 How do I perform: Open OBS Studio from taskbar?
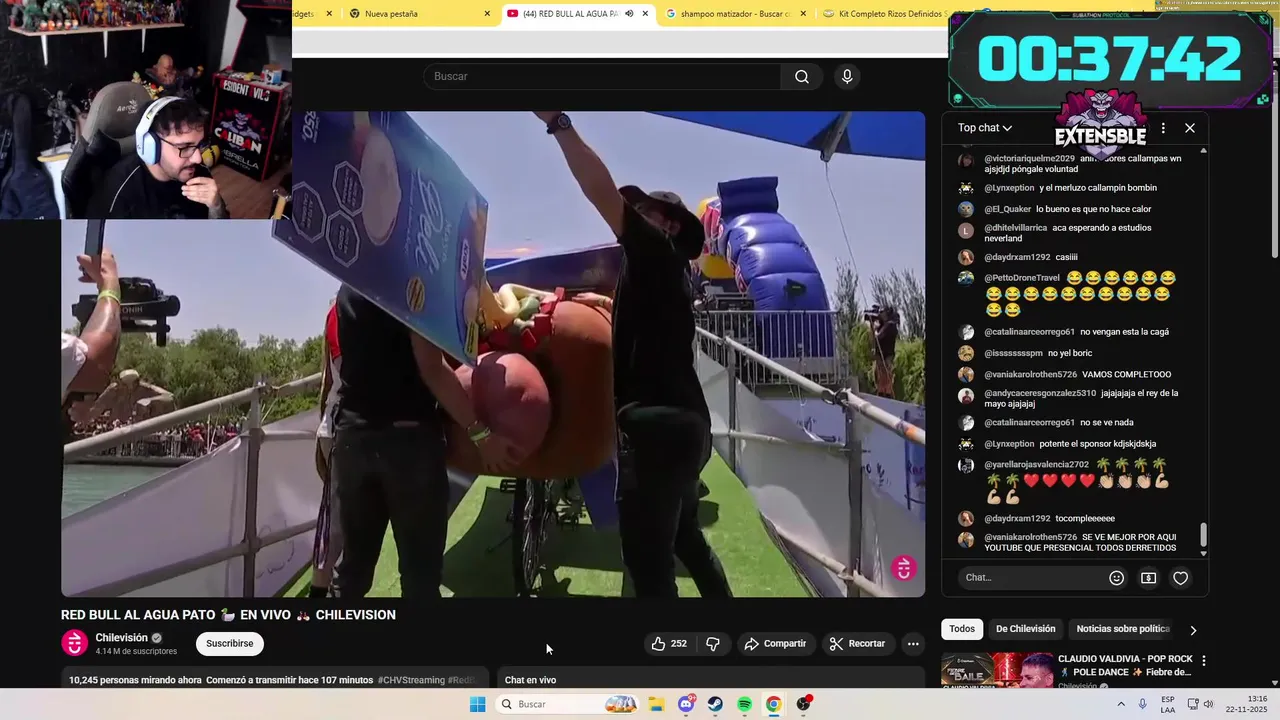click(x=803, y=704)
